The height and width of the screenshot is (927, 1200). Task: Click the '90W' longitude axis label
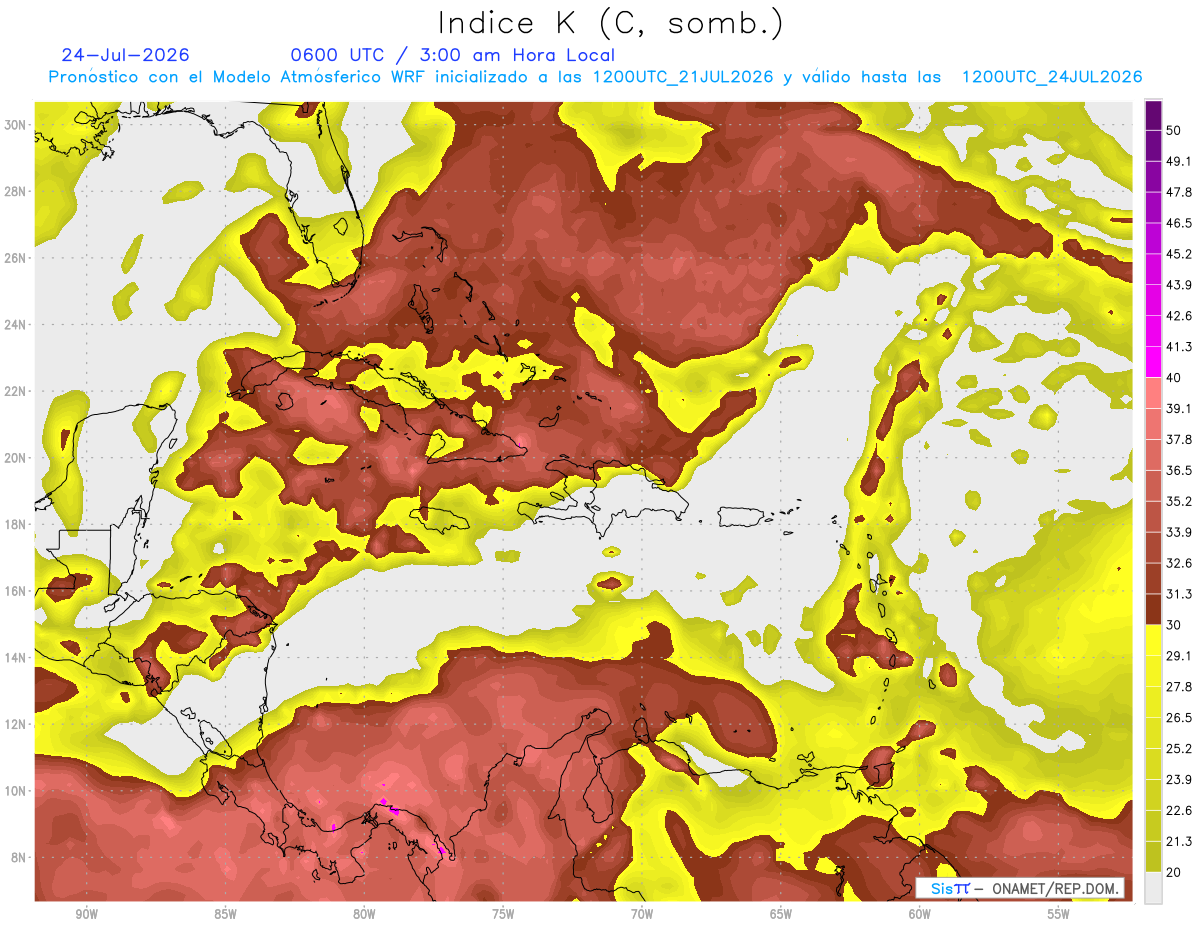point(86,914)
